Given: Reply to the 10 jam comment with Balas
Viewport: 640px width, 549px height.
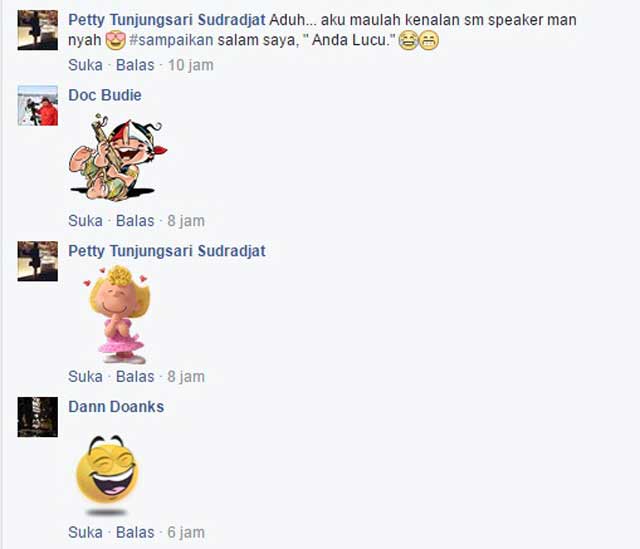Looking at the screenshot, I should pyautogui.click(x=135, y=65).
